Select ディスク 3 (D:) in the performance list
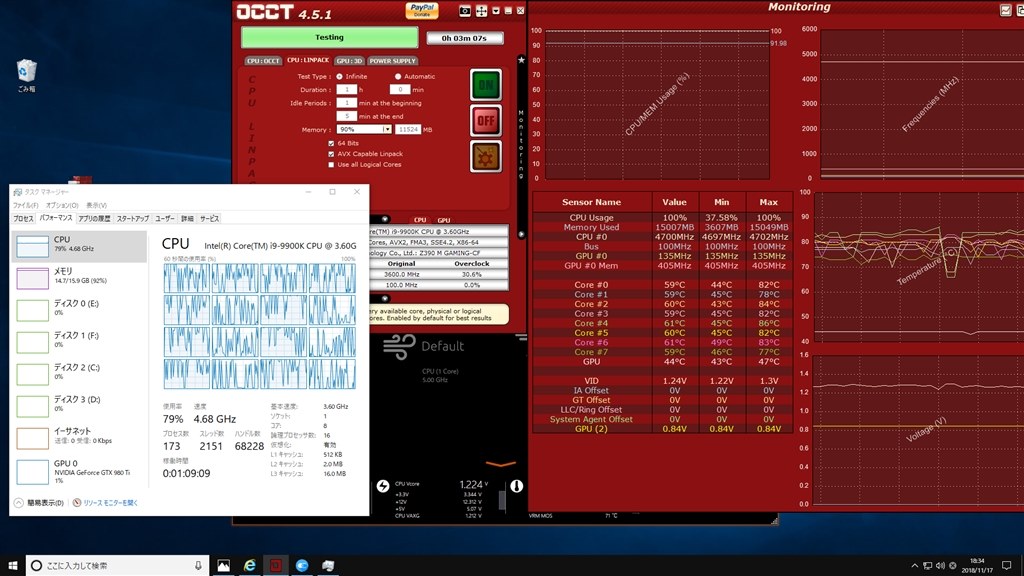 [79, 405]
